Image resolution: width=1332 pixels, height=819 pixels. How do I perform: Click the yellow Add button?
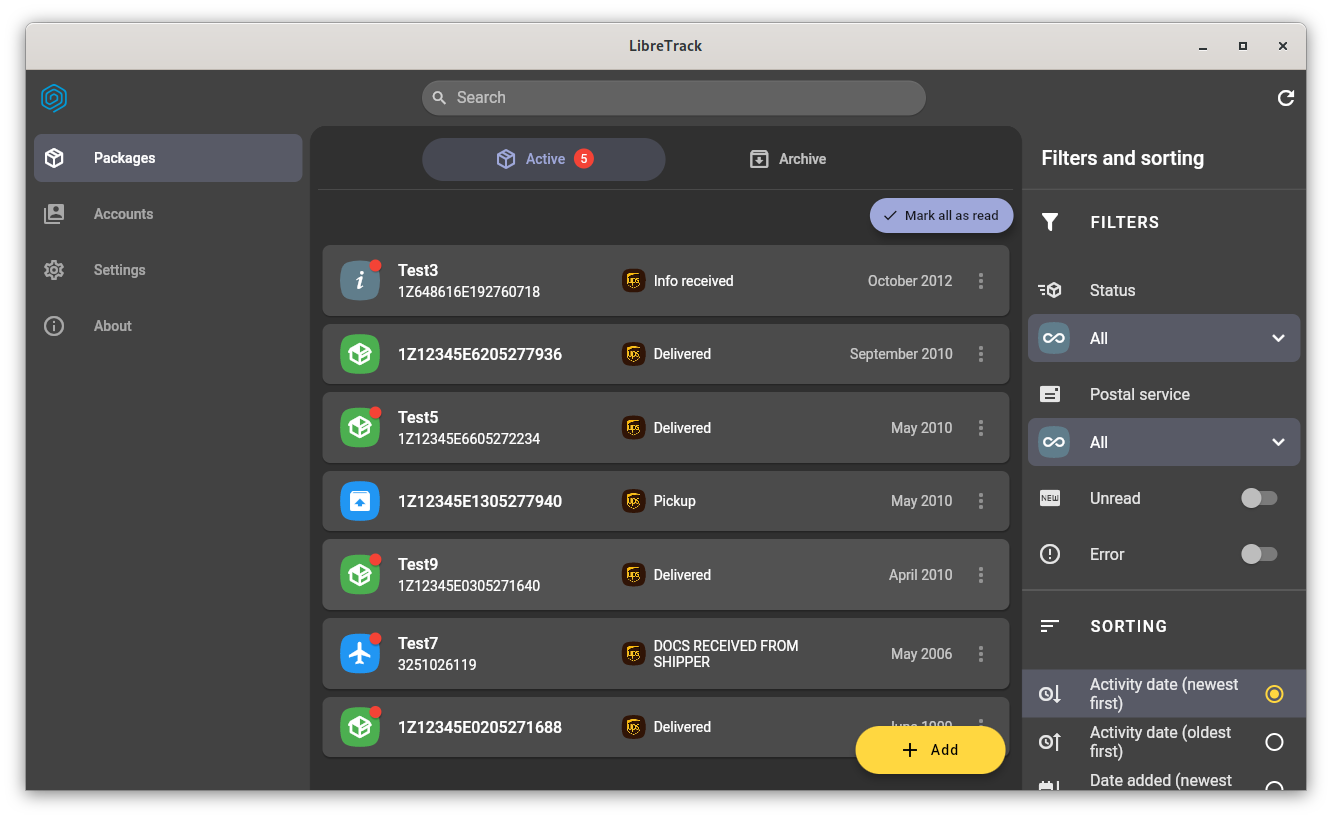point(930,750)
